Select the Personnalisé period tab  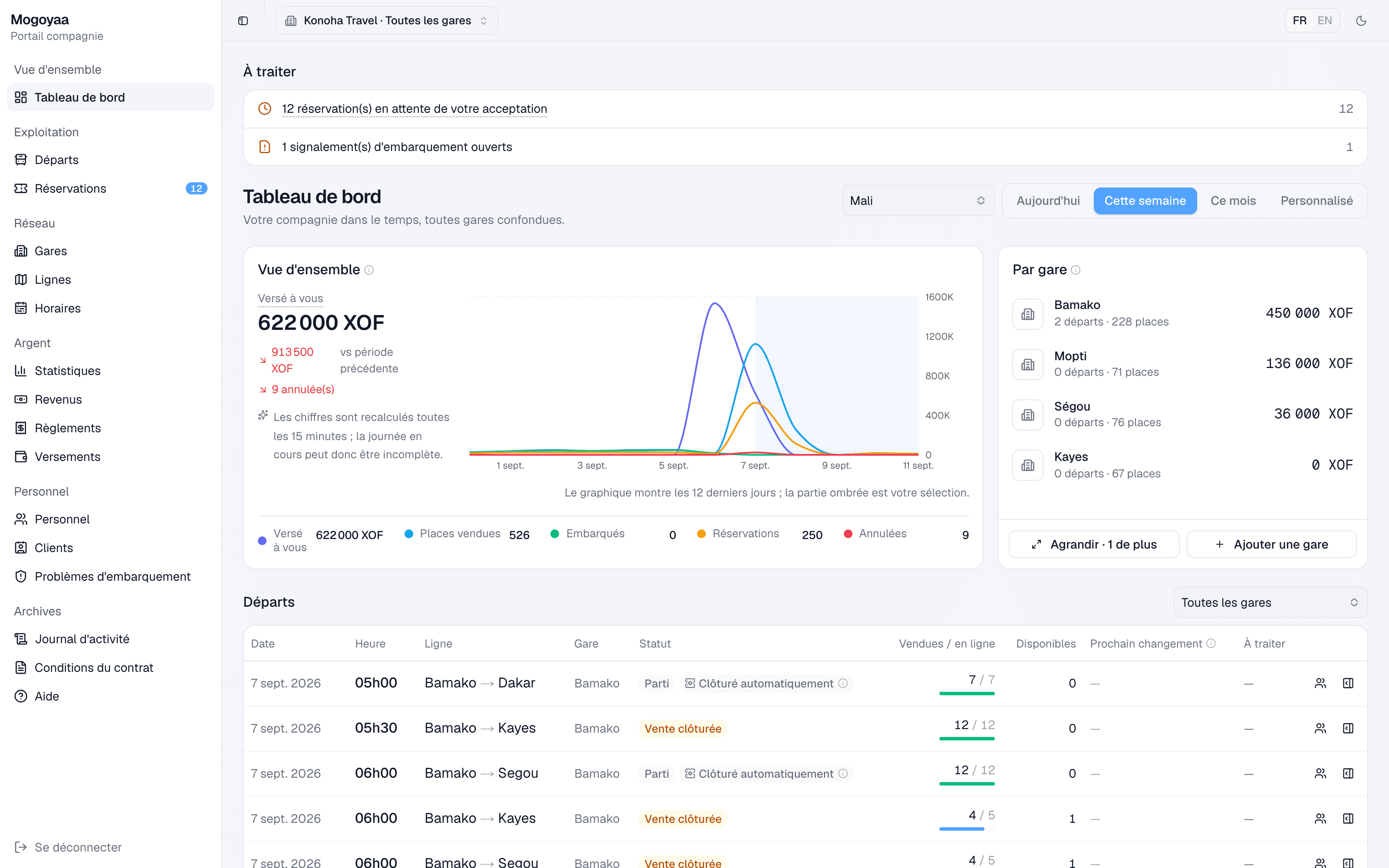(1316, 201)
